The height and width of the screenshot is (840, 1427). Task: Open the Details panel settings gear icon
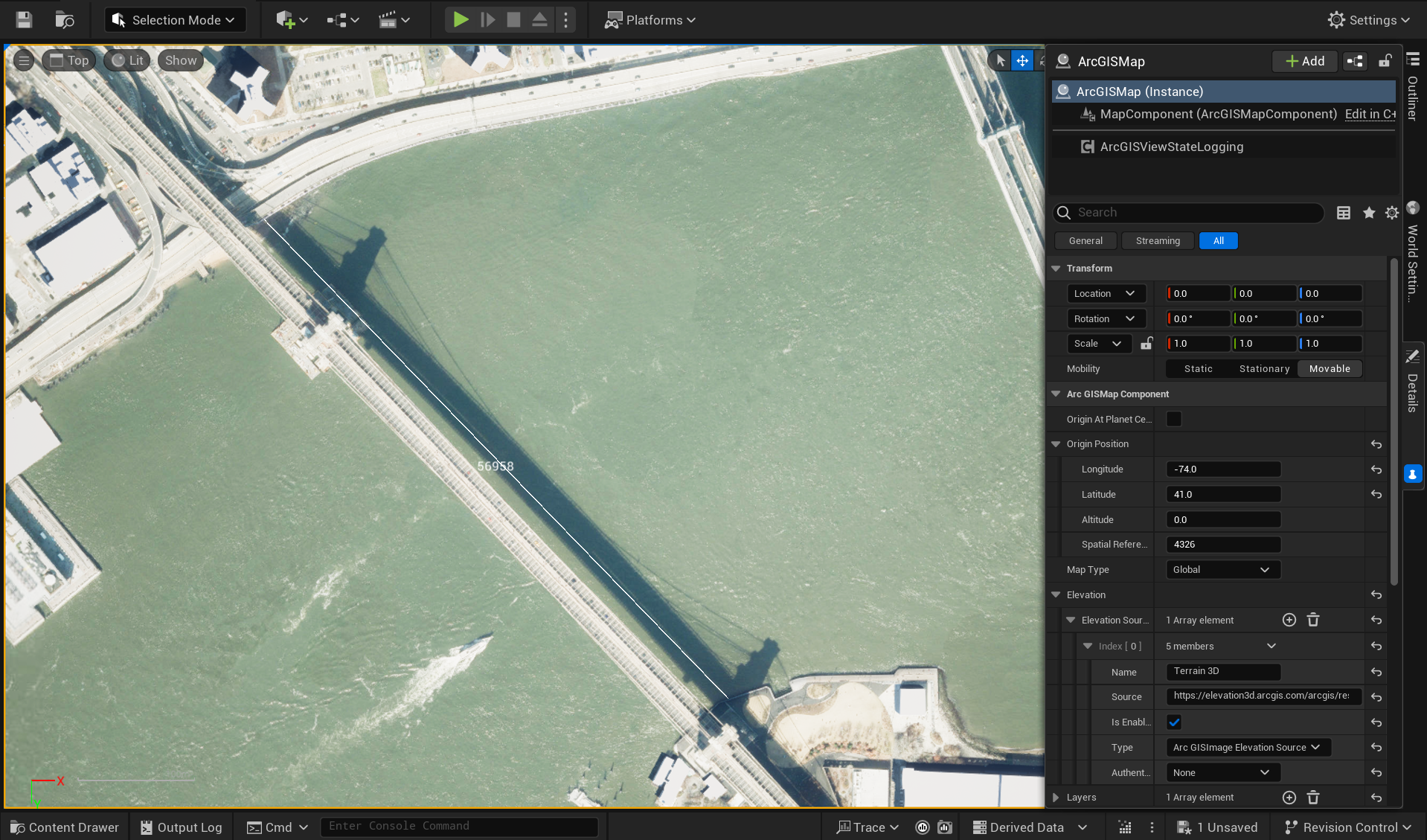click(x=1391, y=213)
